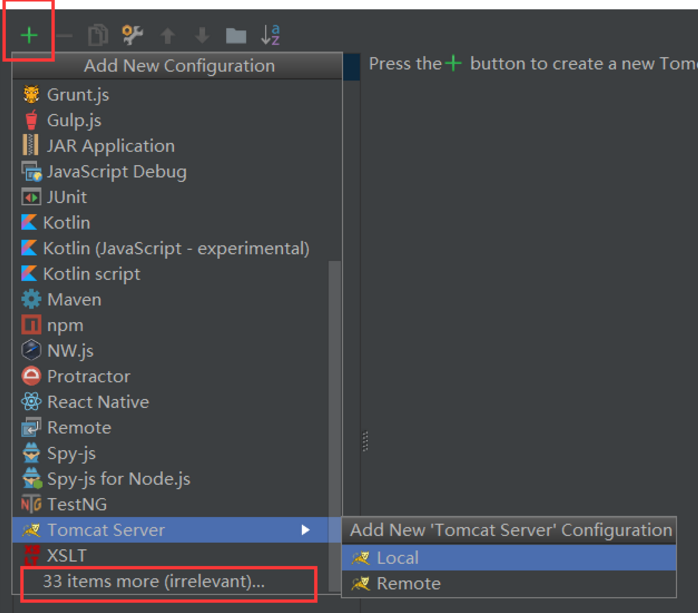698x613 pixels.
Task: Click the configuration list vertical scrollbar
Action: click(x=335, y=426)
